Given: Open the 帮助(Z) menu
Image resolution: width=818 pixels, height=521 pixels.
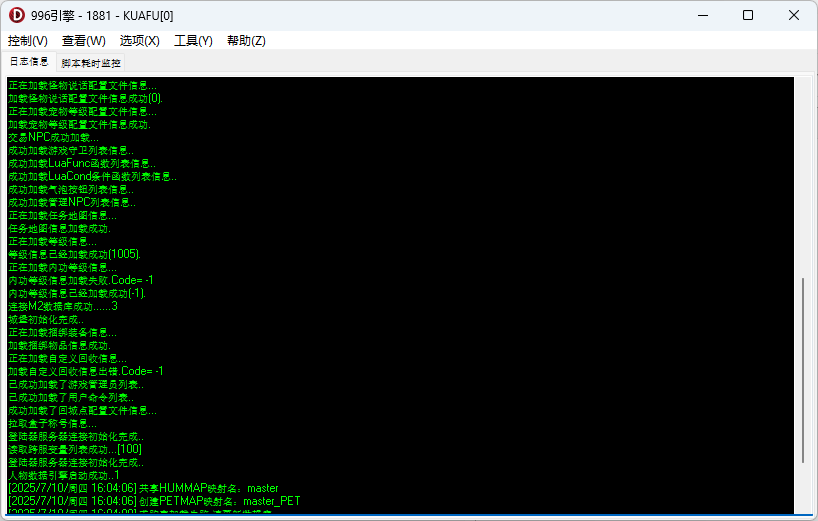Looking at the screenshot, I should [246, 41].
